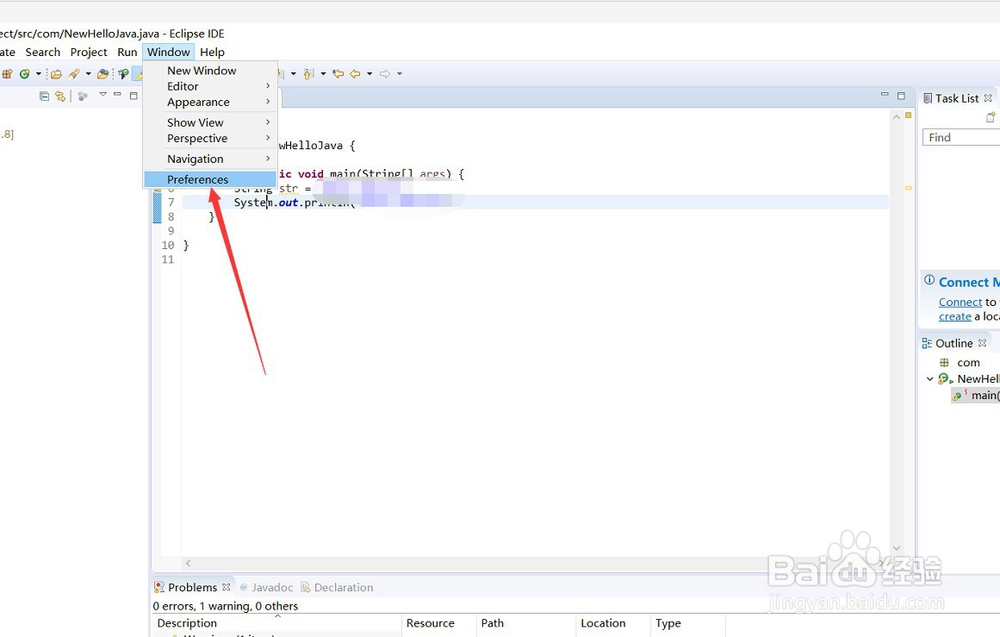Click Collapse All in the left panel
Viewport: 1000px width, 637px height.
coord(44,96)
